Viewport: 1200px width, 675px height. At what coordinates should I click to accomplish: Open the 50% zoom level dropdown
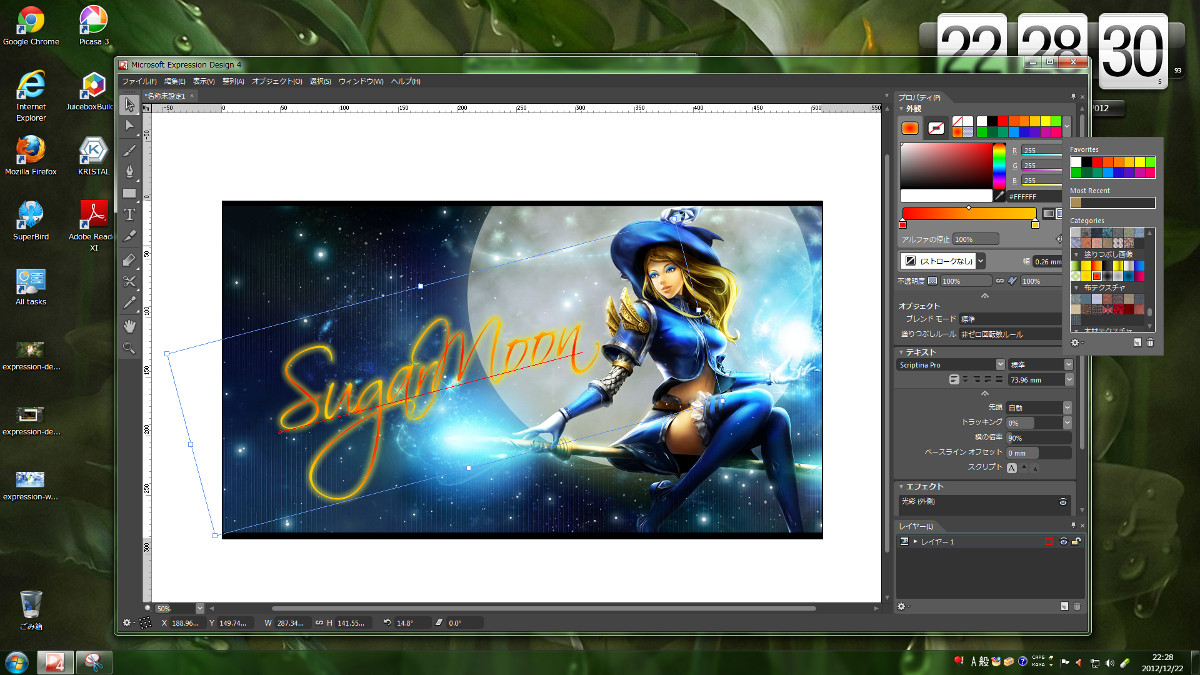click(x=200, y=607)
